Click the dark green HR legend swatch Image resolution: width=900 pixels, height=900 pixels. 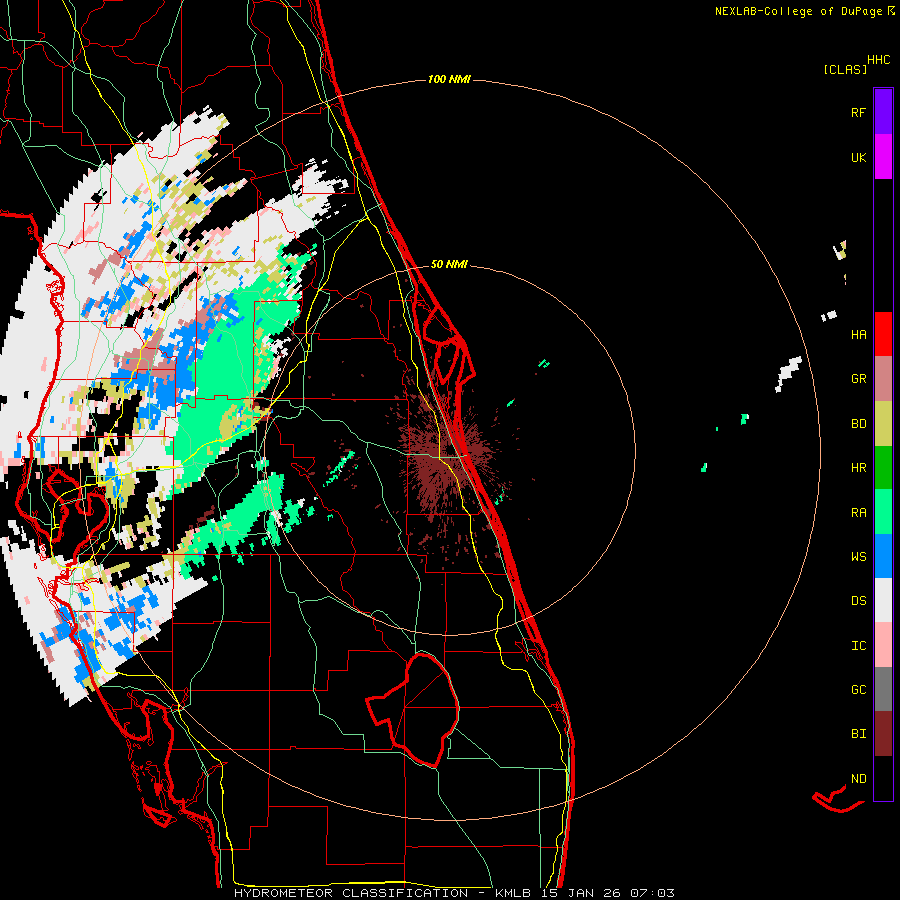coord(883,467)
